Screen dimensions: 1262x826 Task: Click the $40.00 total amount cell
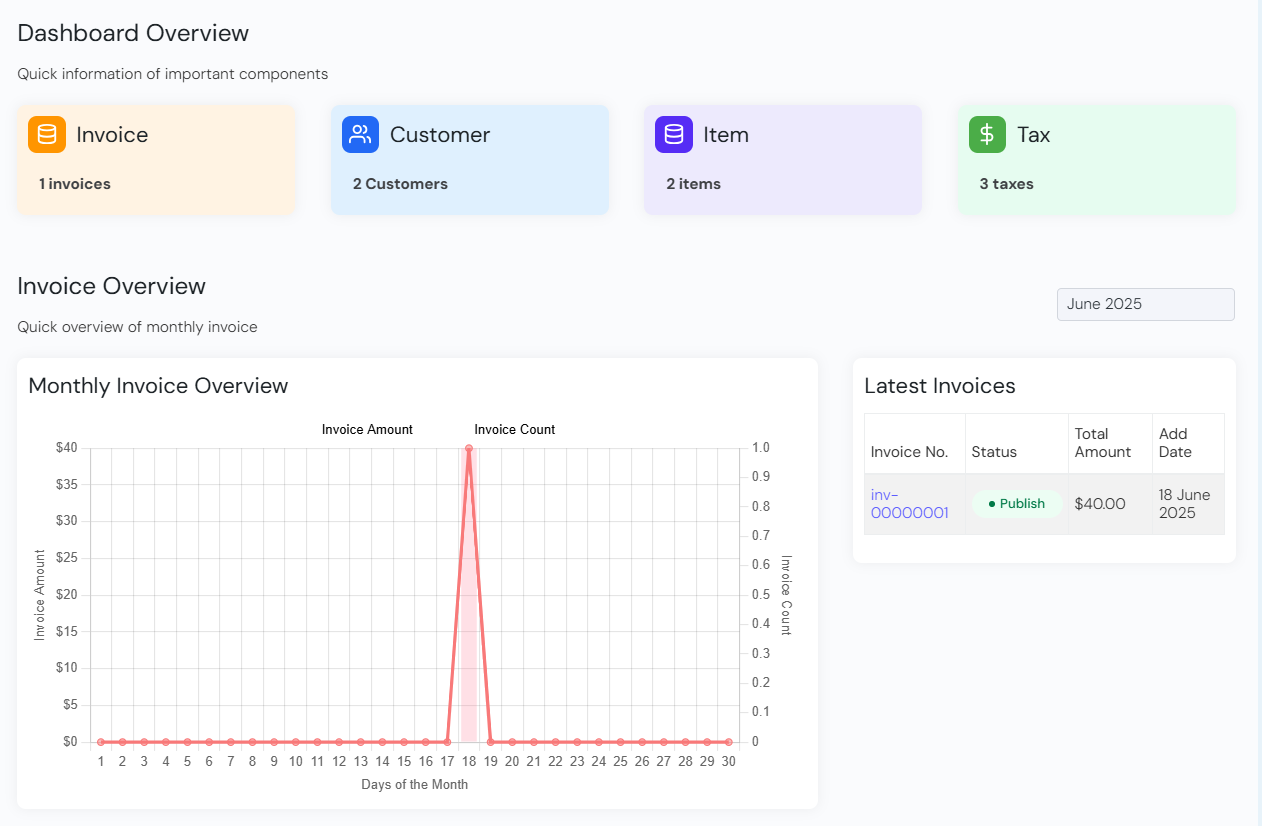pyautogui.click(x=1100, y=504)
